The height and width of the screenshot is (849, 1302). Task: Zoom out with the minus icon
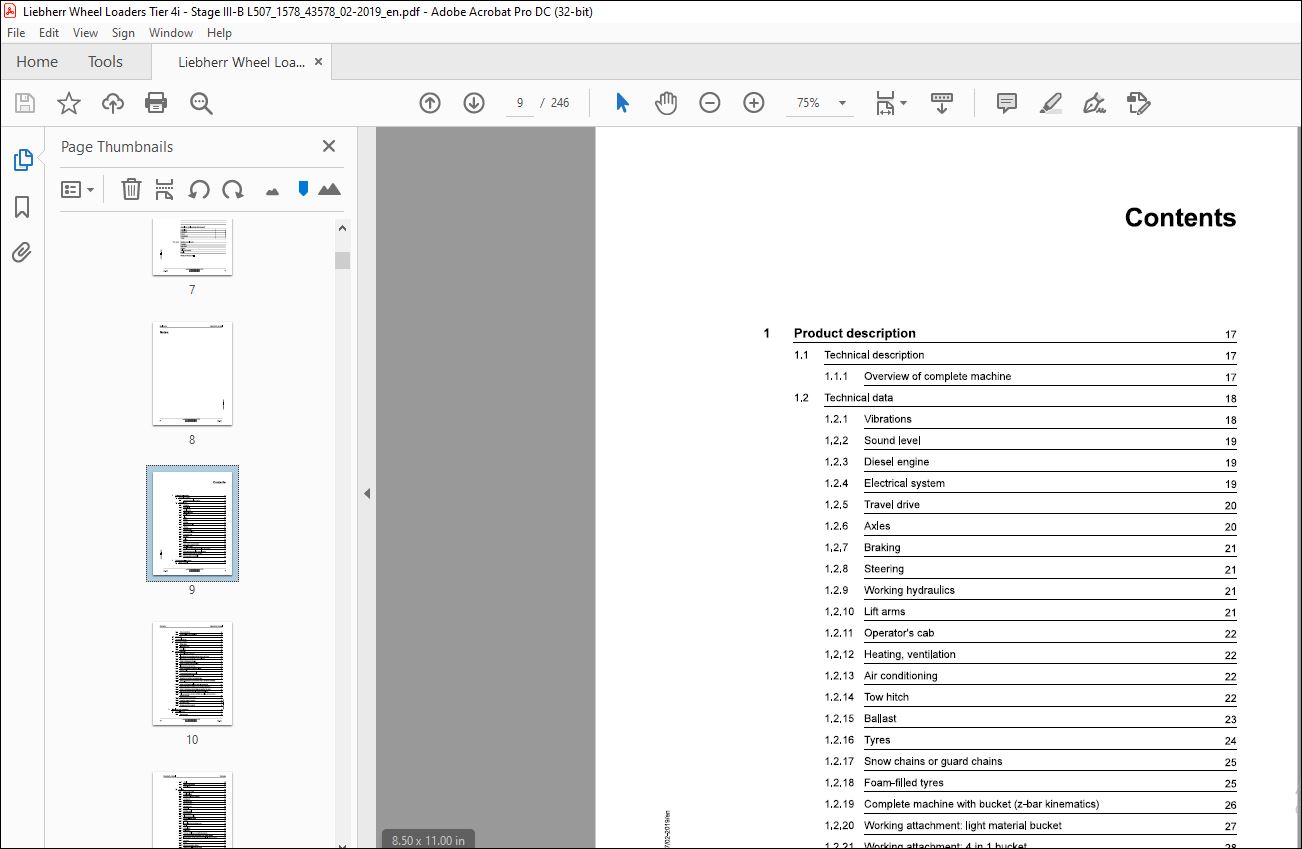pyautogui.click(x=710, y=103)
